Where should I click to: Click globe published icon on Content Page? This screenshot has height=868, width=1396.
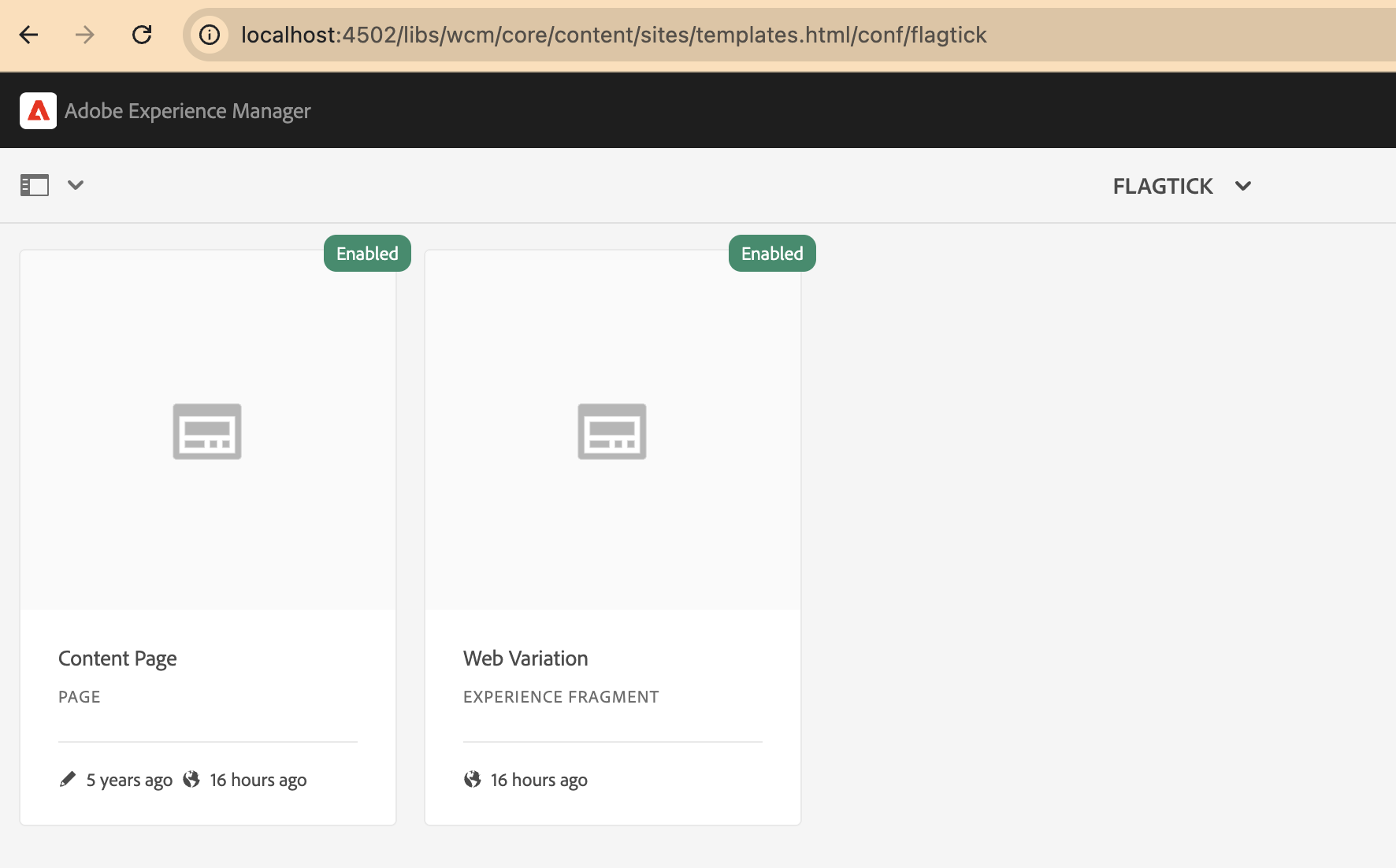point(191,780)
